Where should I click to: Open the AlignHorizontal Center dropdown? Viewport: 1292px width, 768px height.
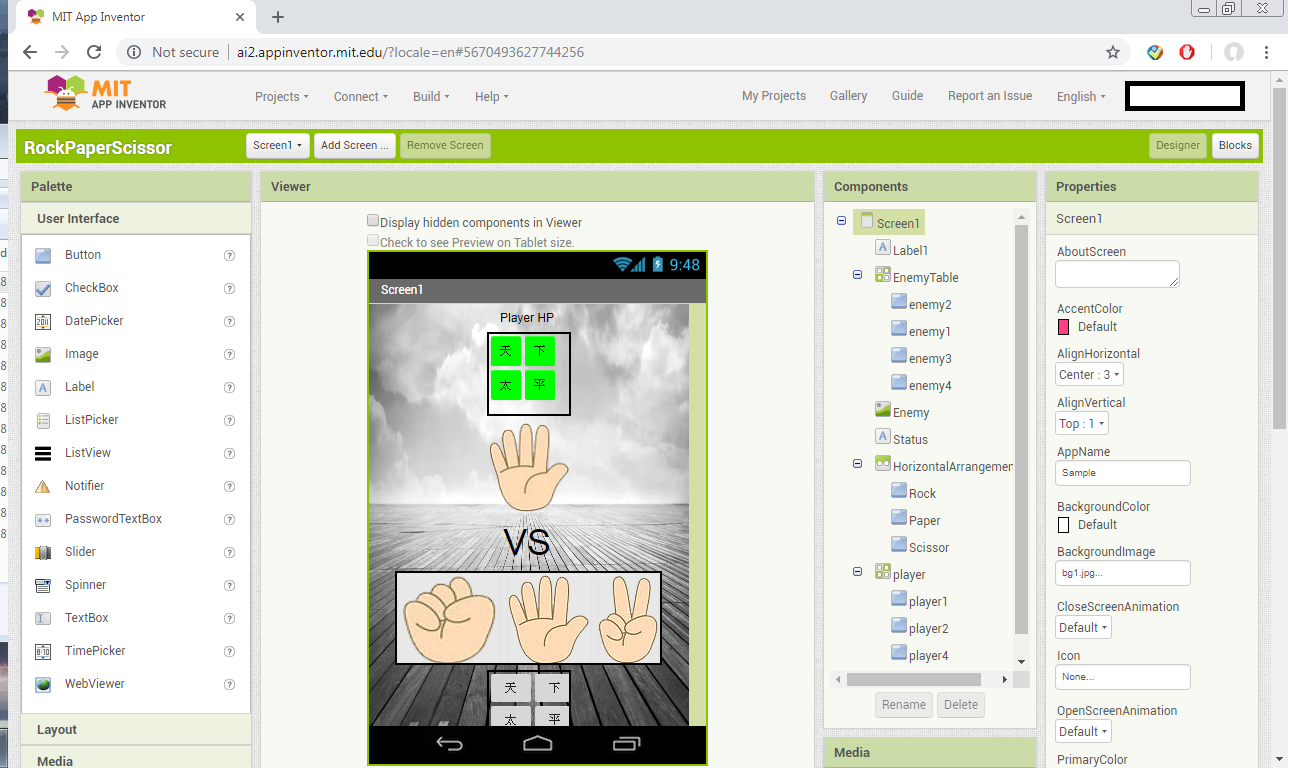(x=1090, y=375)
